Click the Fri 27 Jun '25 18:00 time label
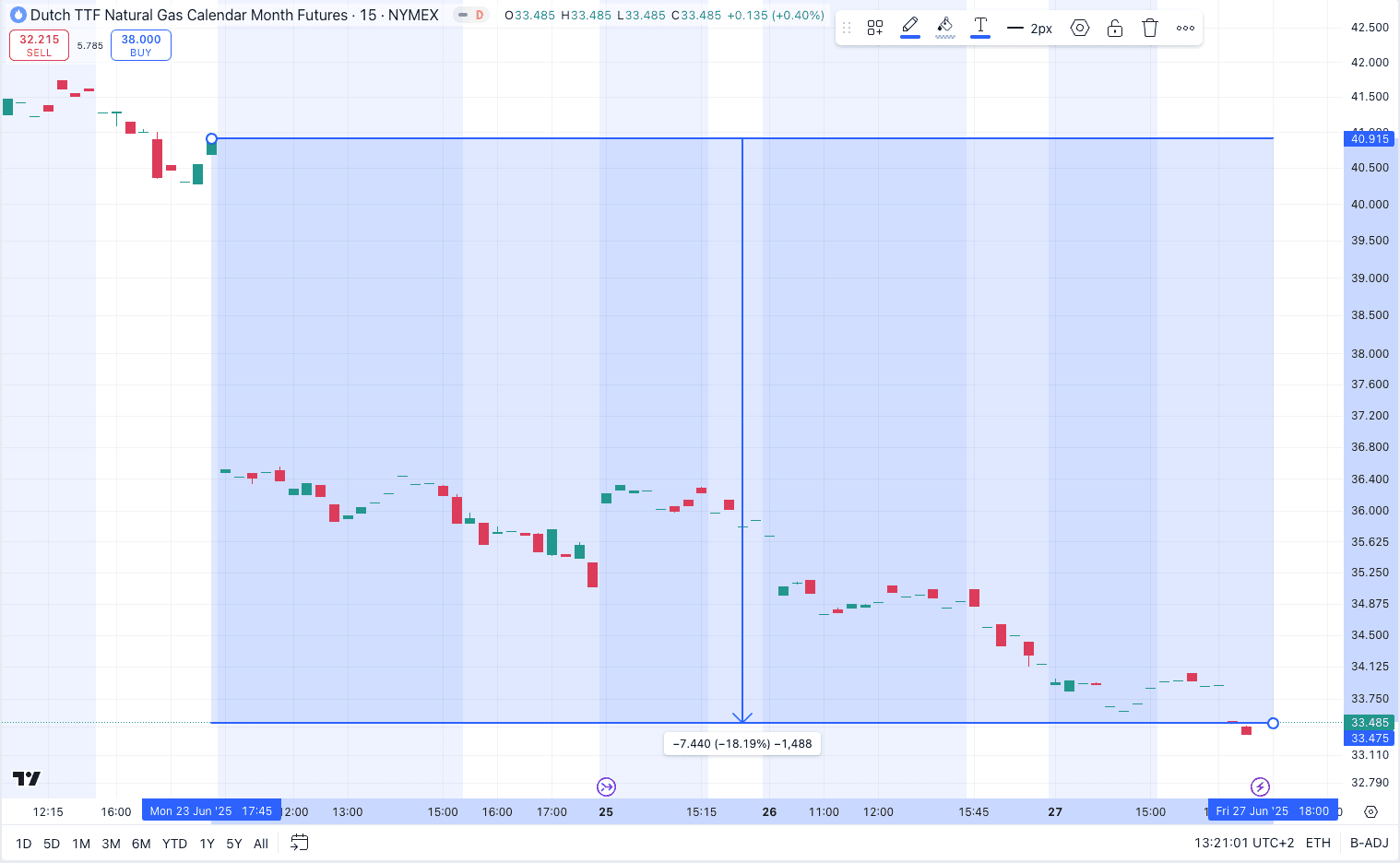The width and height of the screenshot is (1400, 863). point(1273,811)
